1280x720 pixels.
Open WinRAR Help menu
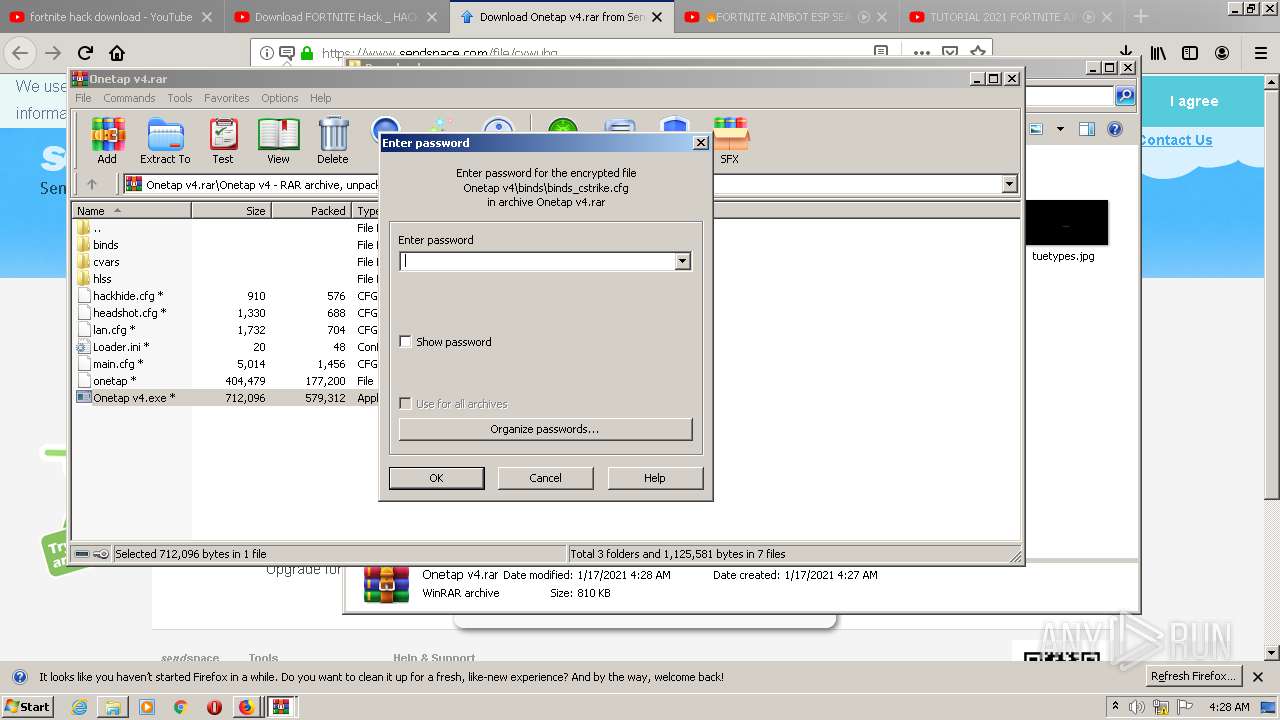(320, 98)
